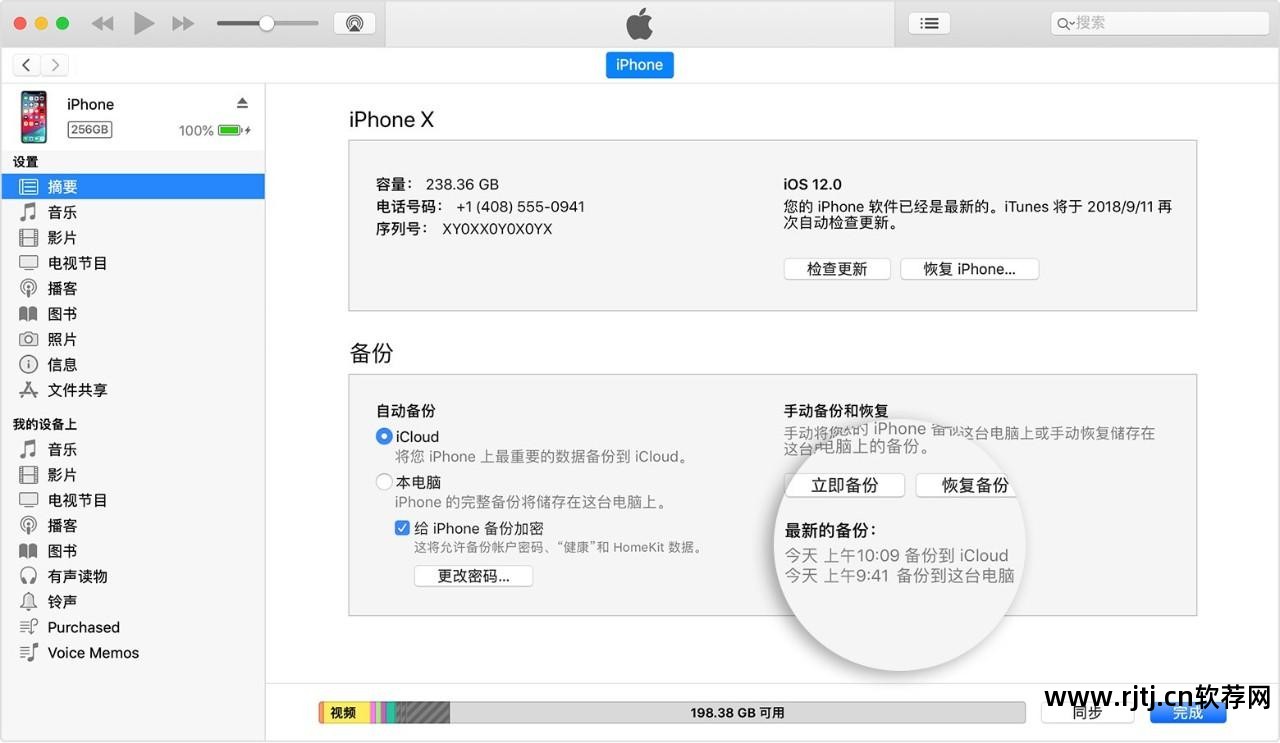Click the serial number XY0XX0Y0X0YX

(497, 229)
